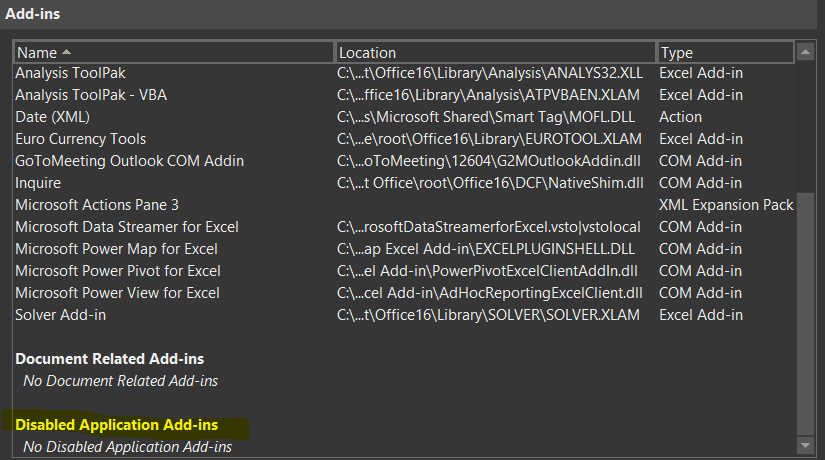The width and height of the screenshot is (825, 460).
Task: Click the No Disabled Application Add-ins text
Action: tap(127, 447)
